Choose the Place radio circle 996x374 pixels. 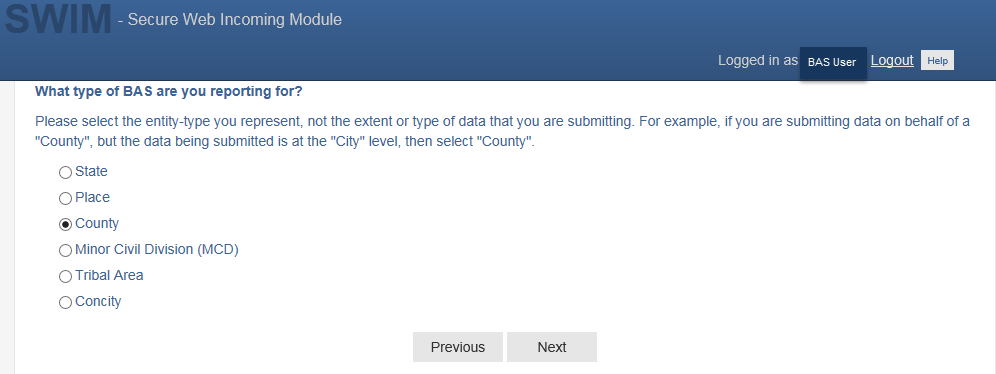[x=65, y=199]
